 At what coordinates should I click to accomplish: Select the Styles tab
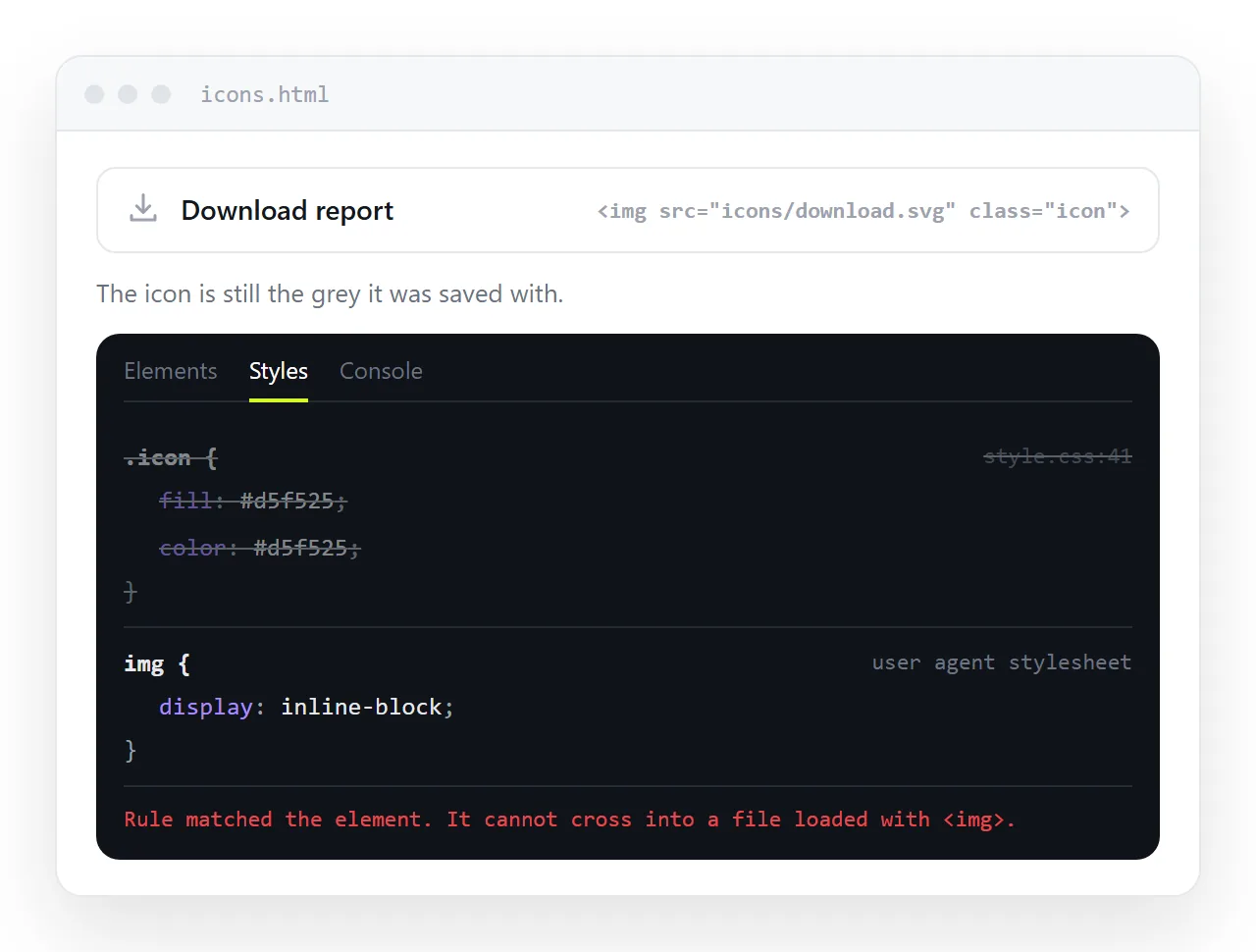tap(279, 371)
